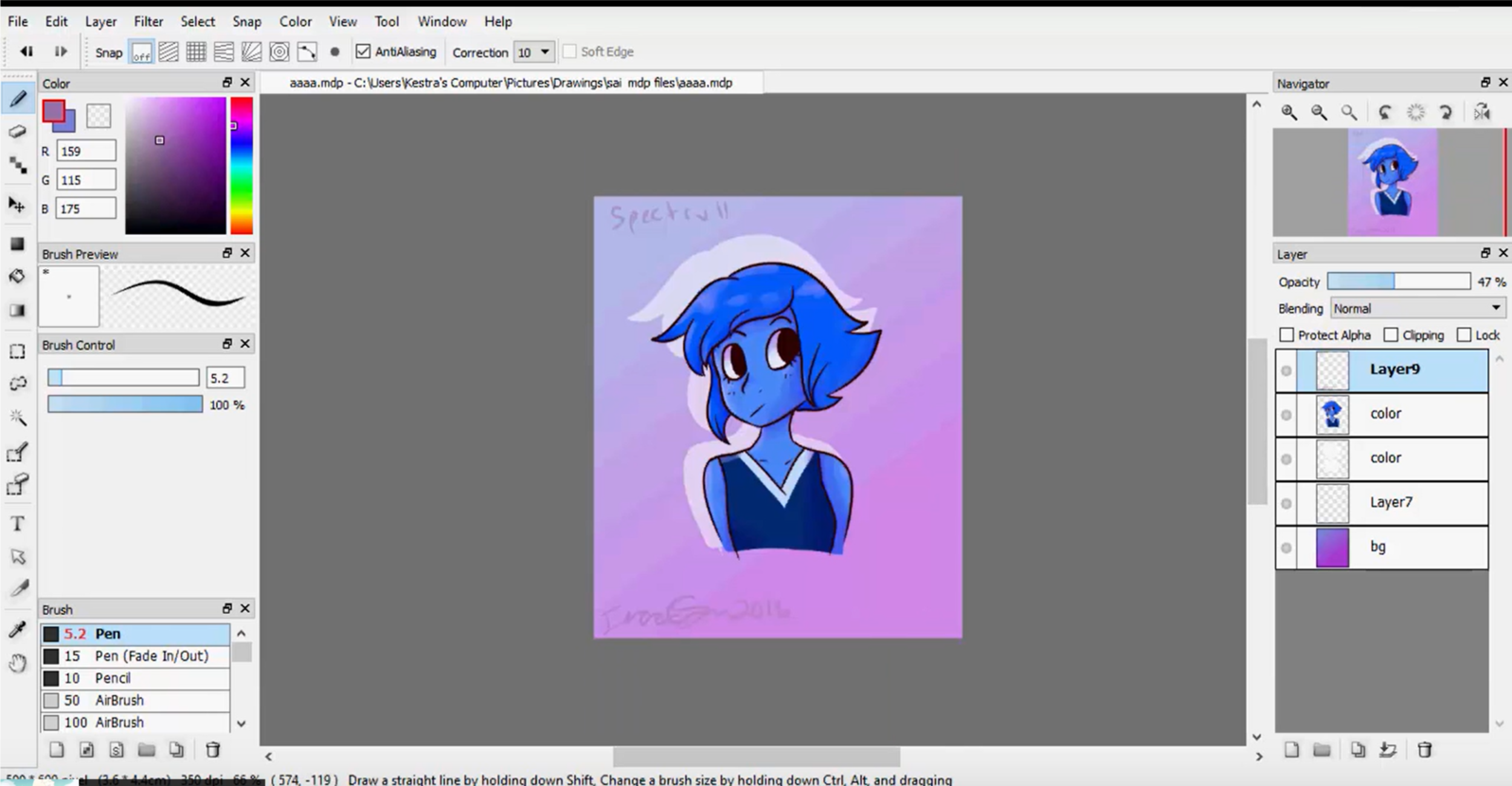Create new layer folder

pyautogui.click(x=1322, y=750)
